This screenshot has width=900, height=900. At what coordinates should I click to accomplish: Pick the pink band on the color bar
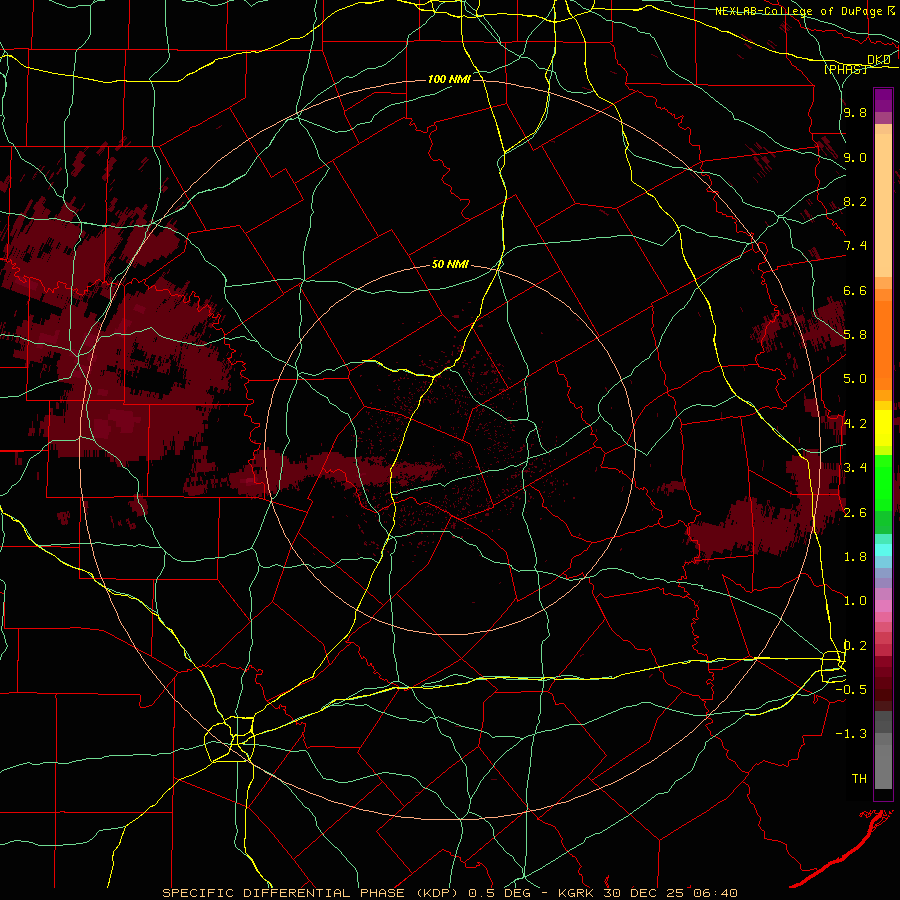click(883, 606)
